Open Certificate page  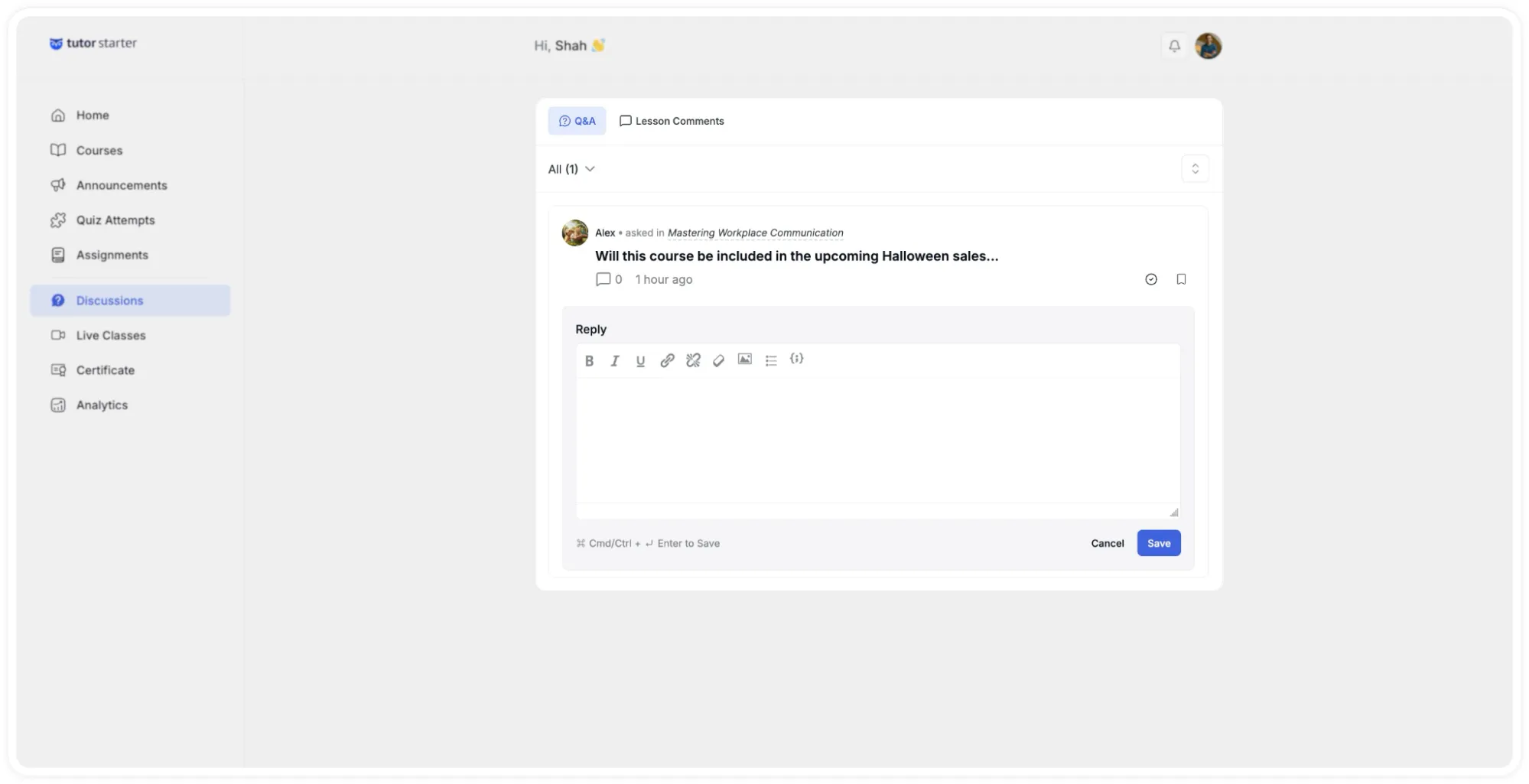click(93, 370)
